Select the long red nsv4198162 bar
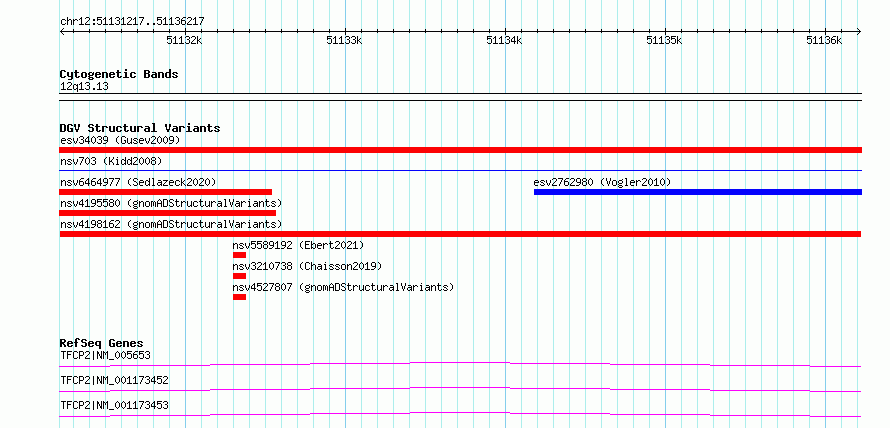The width and height of the screenshot is (890, 428). pos(460,234)
